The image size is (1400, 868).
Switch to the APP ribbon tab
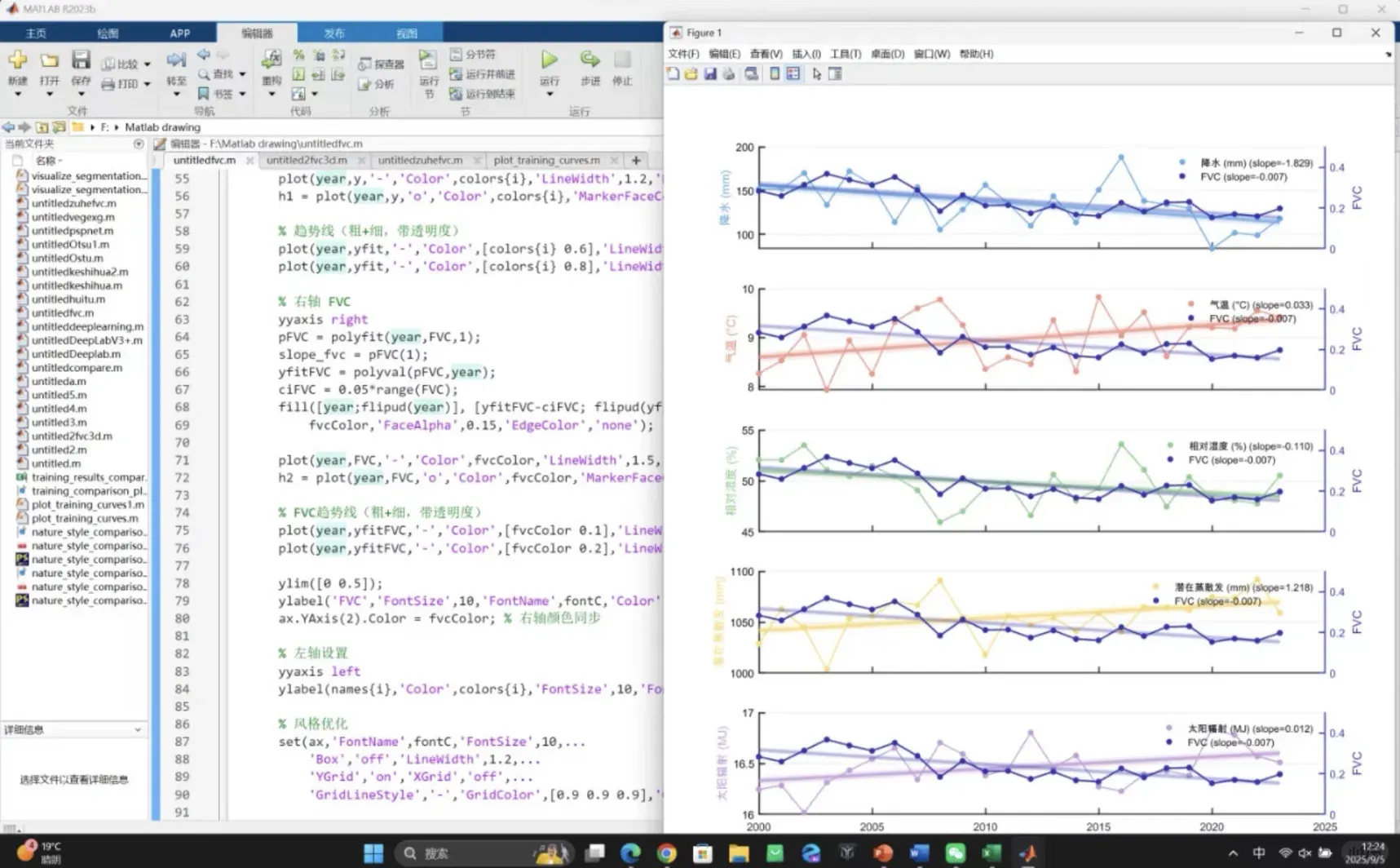pos(179,33)
